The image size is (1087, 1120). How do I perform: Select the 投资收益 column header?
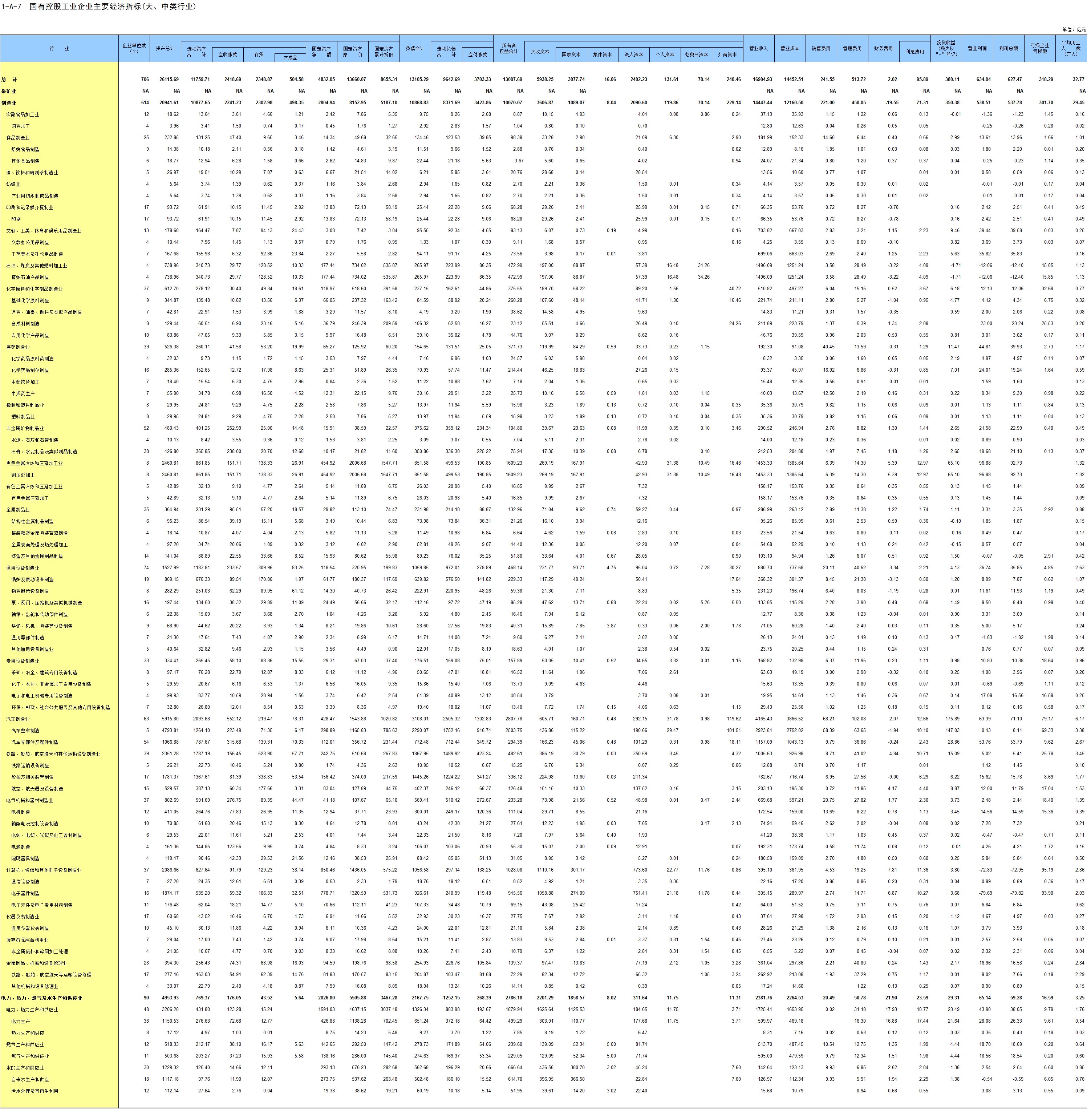tap(946, 49)
